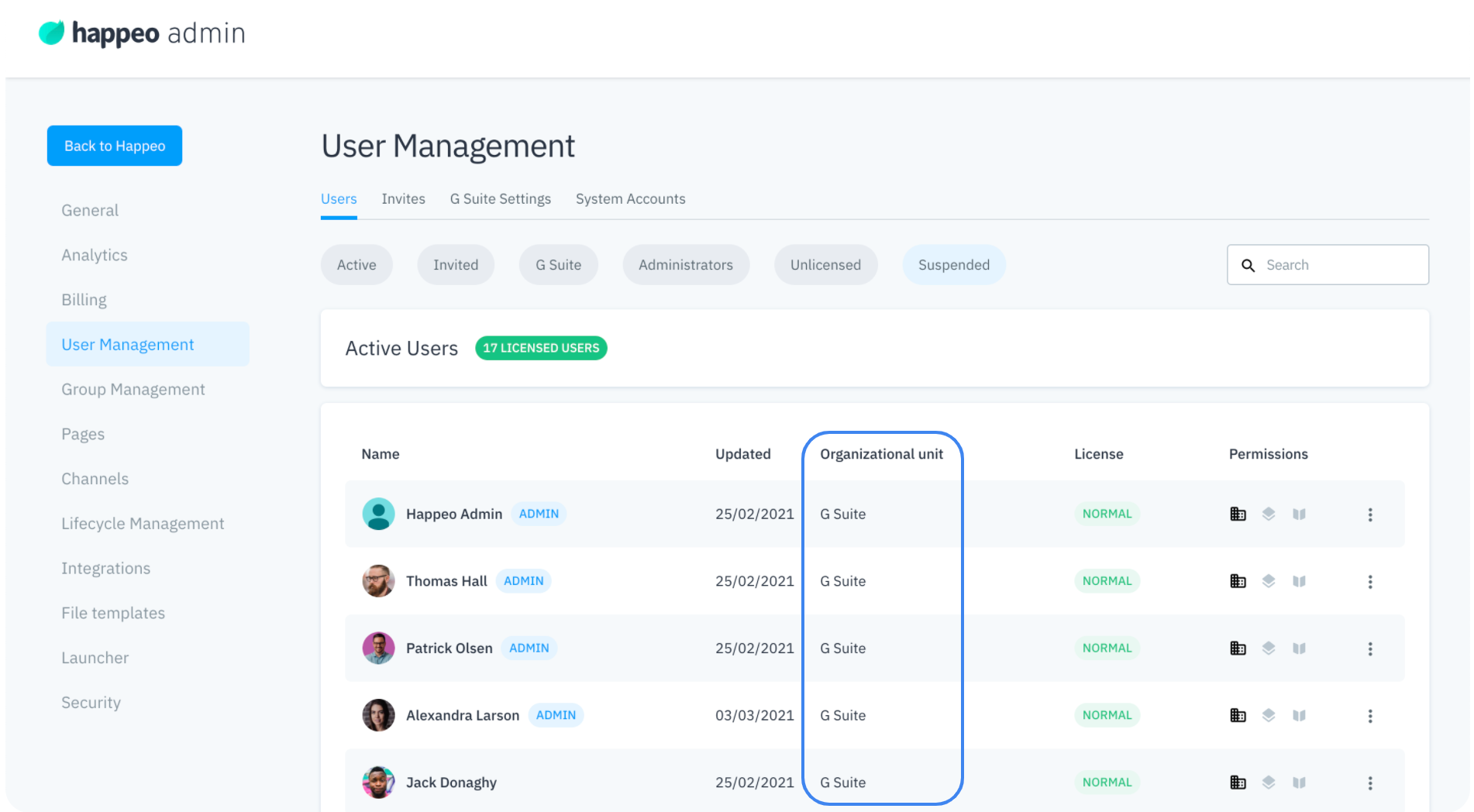Viewport: 1474px width, 812px height.
Task: Click layers permission icon for Thomas Hall
Action: (x=1269, y=581)
